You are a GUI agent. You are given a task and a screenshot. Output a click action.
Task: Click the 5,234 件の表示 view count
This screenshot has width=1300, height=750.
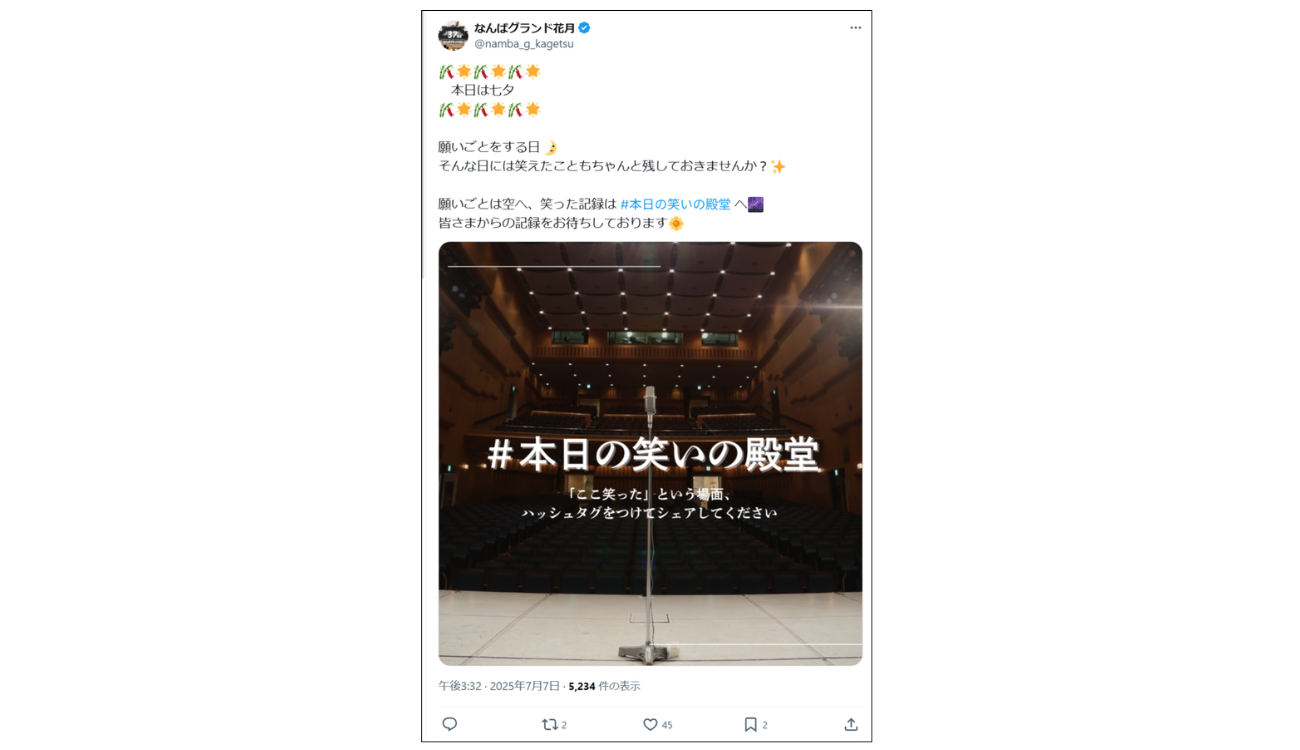604,686
